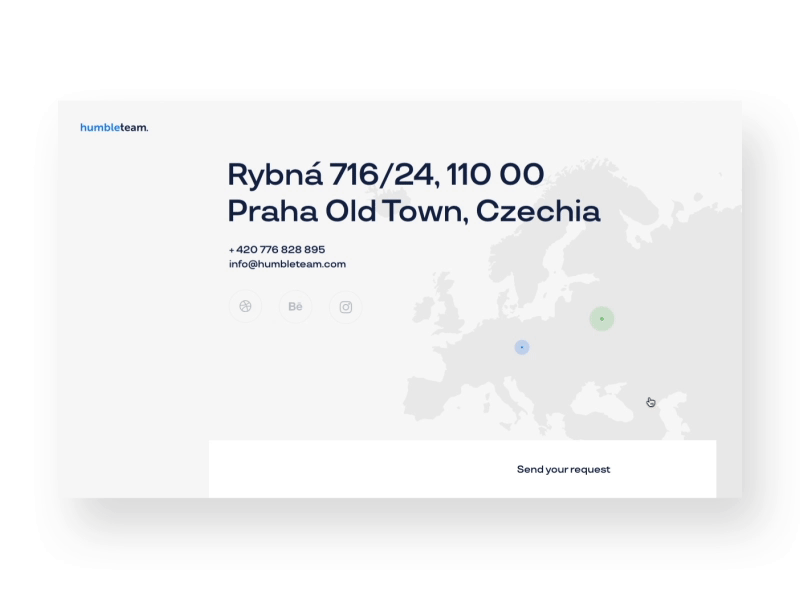Image resolution: width=800 pixels, height=600 pixels.
Task: Click the Rybná 716/24 address line
Action: click(385, 175)
